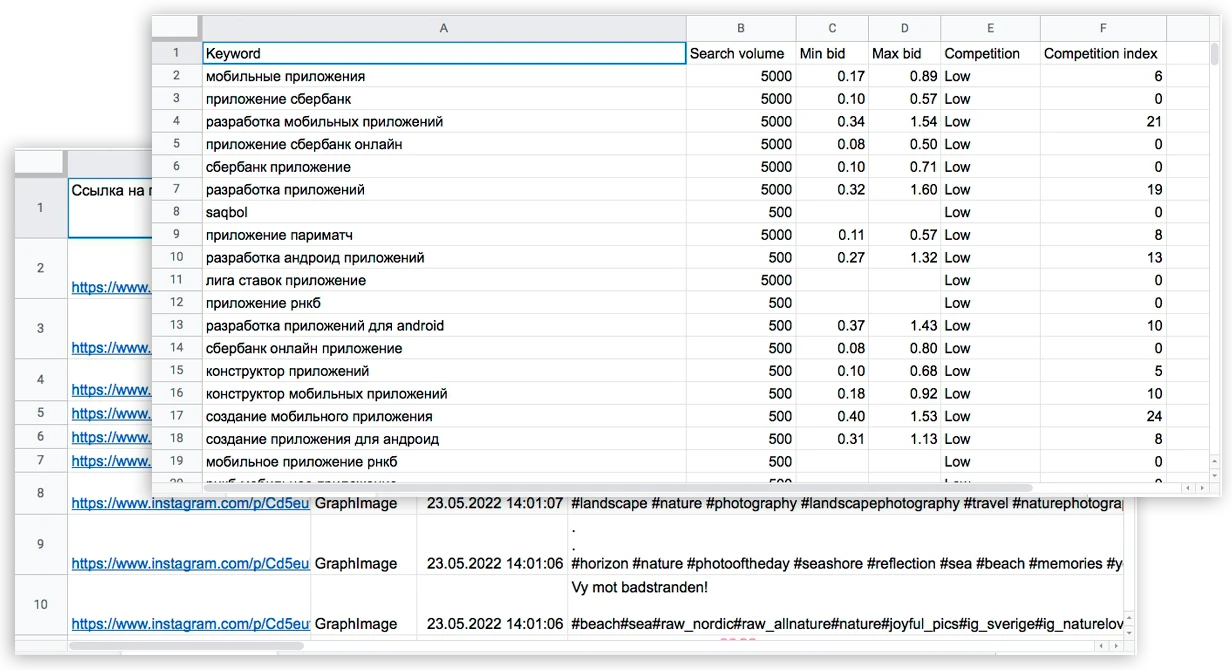Click the competition index value 21
Viewport: 1232px width, 670px height.
point(1103,122)
